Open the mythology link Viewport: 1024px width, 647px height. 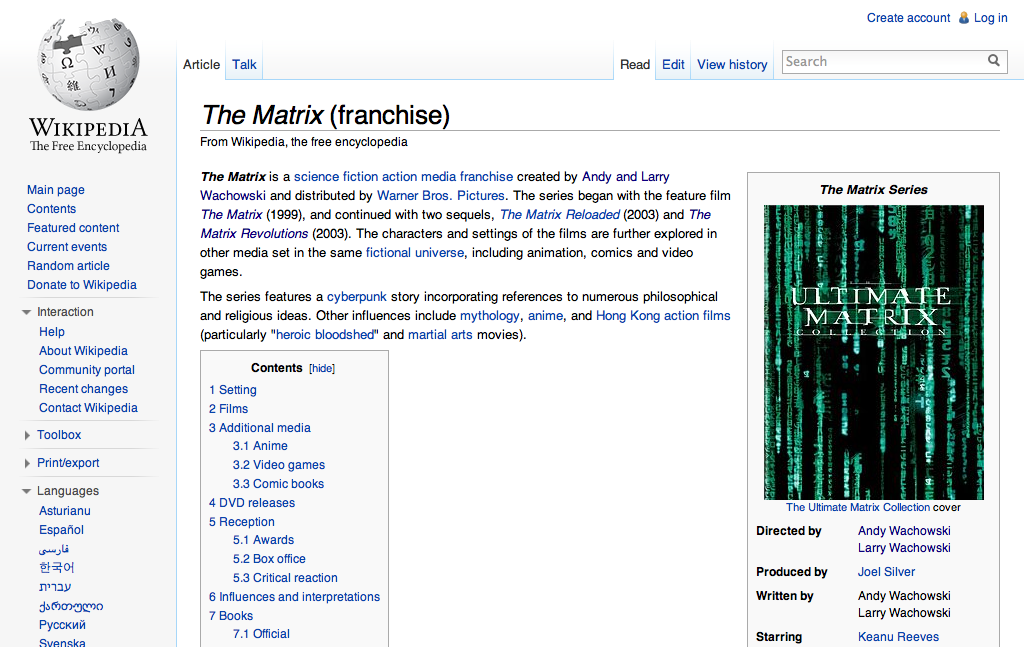click(x=490, y=315)
